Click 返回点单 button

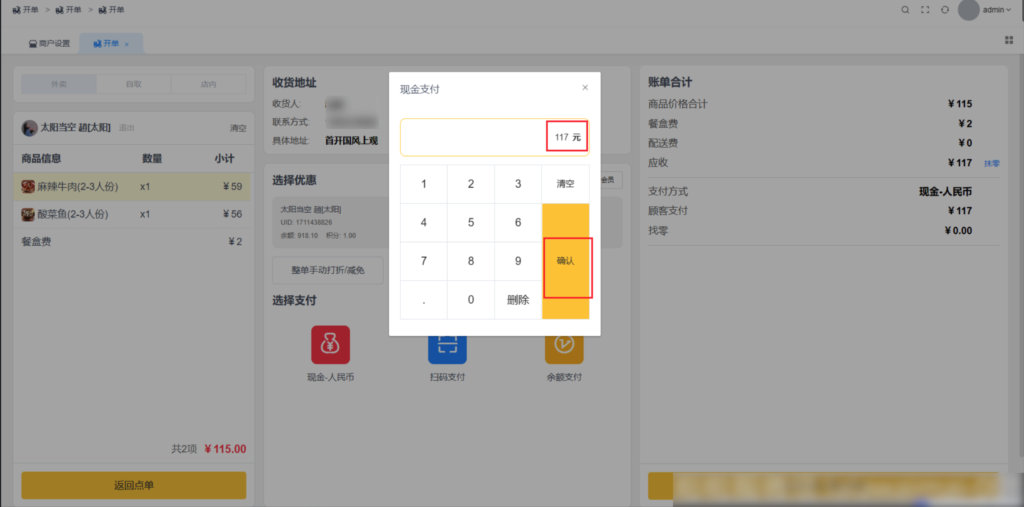pos(134,486)
